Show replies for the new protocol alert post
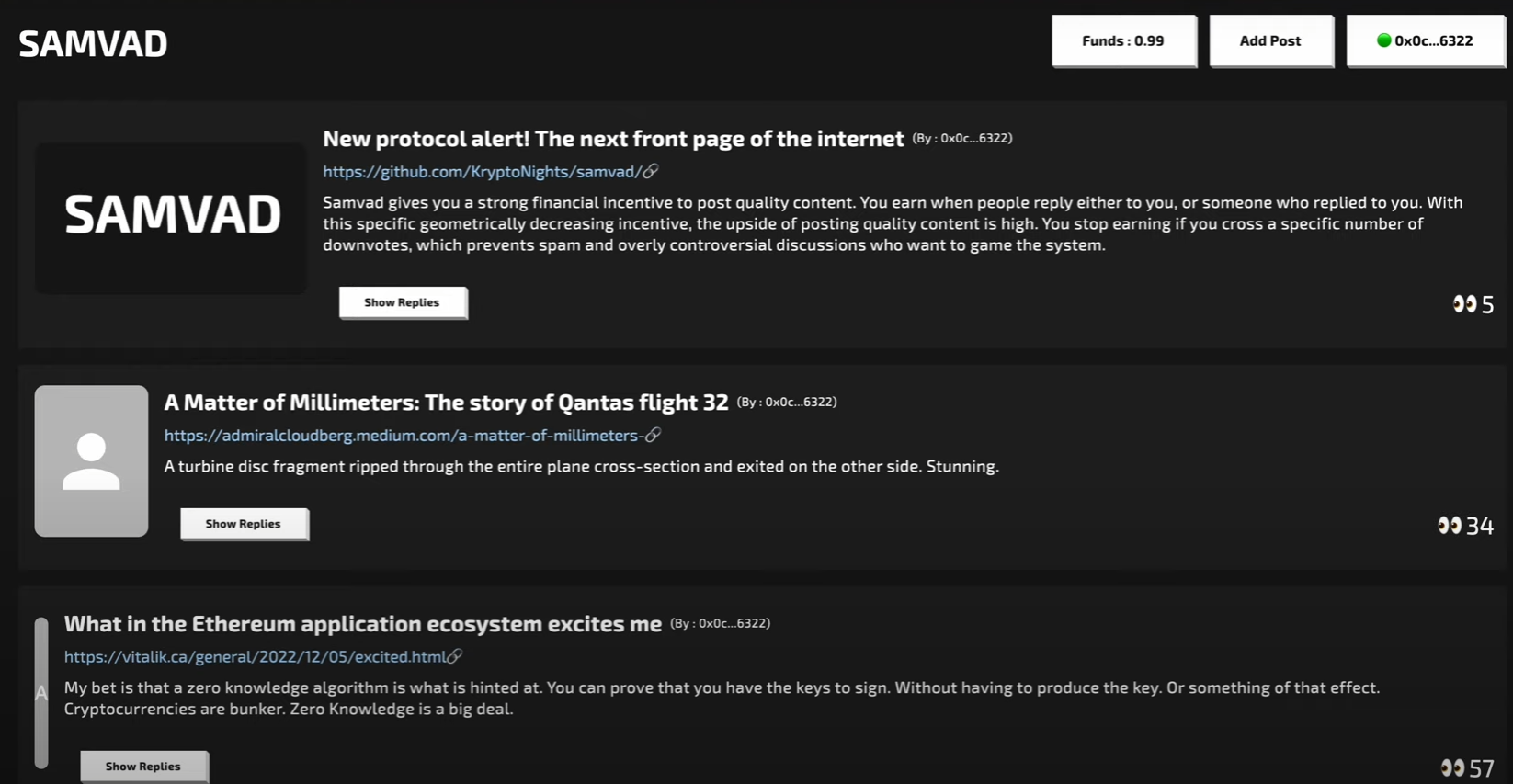Screen dimensions: 1513x784 tap(403, 302)
